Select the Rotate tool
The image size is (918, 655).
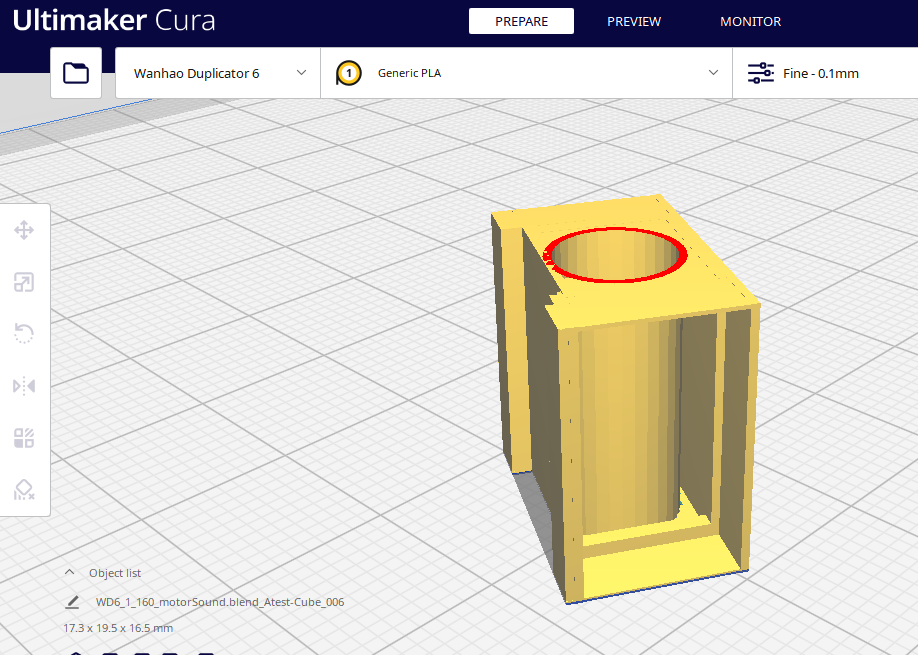tap(24, 334)
